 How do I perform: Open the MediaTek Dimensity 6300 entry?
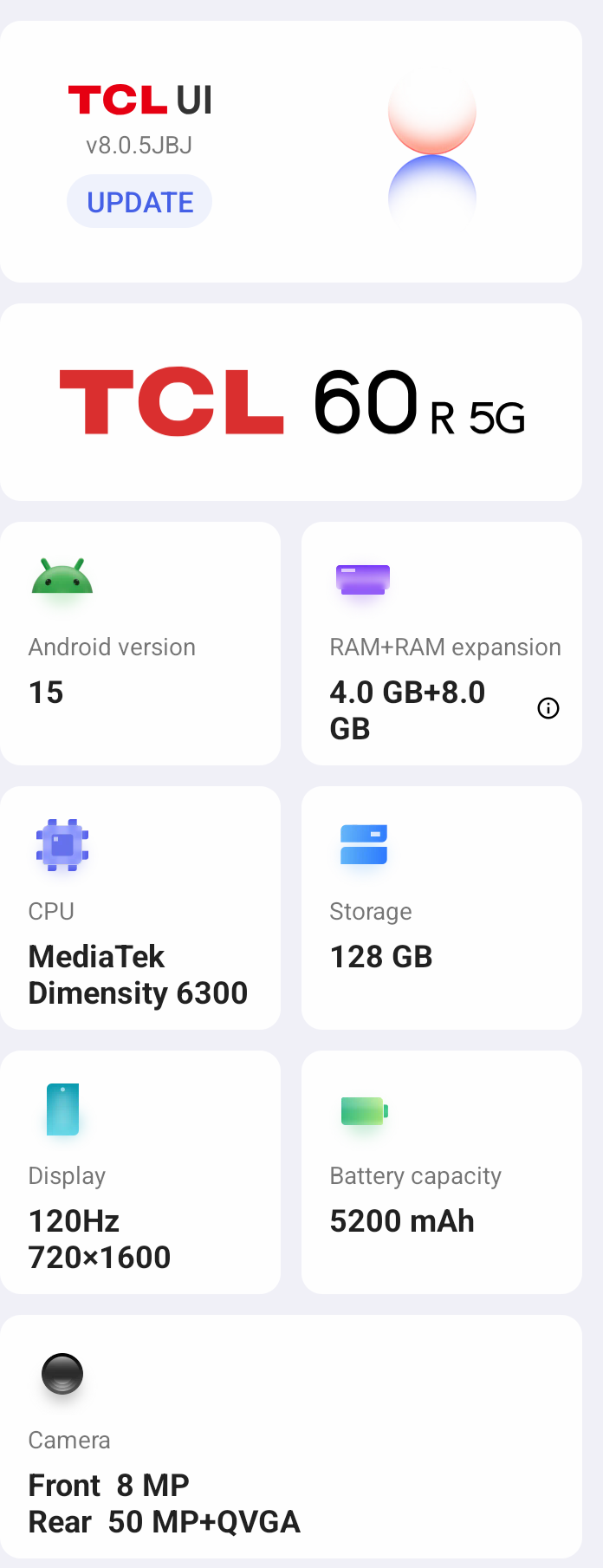click(138, 974)
